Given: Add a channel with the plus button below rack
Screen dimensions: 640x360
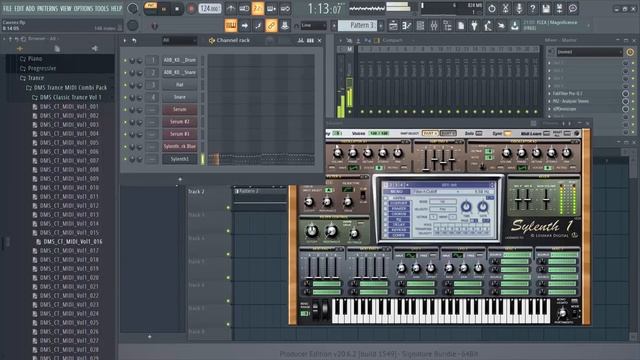Looking at the screenshot, I should (180, 179).
